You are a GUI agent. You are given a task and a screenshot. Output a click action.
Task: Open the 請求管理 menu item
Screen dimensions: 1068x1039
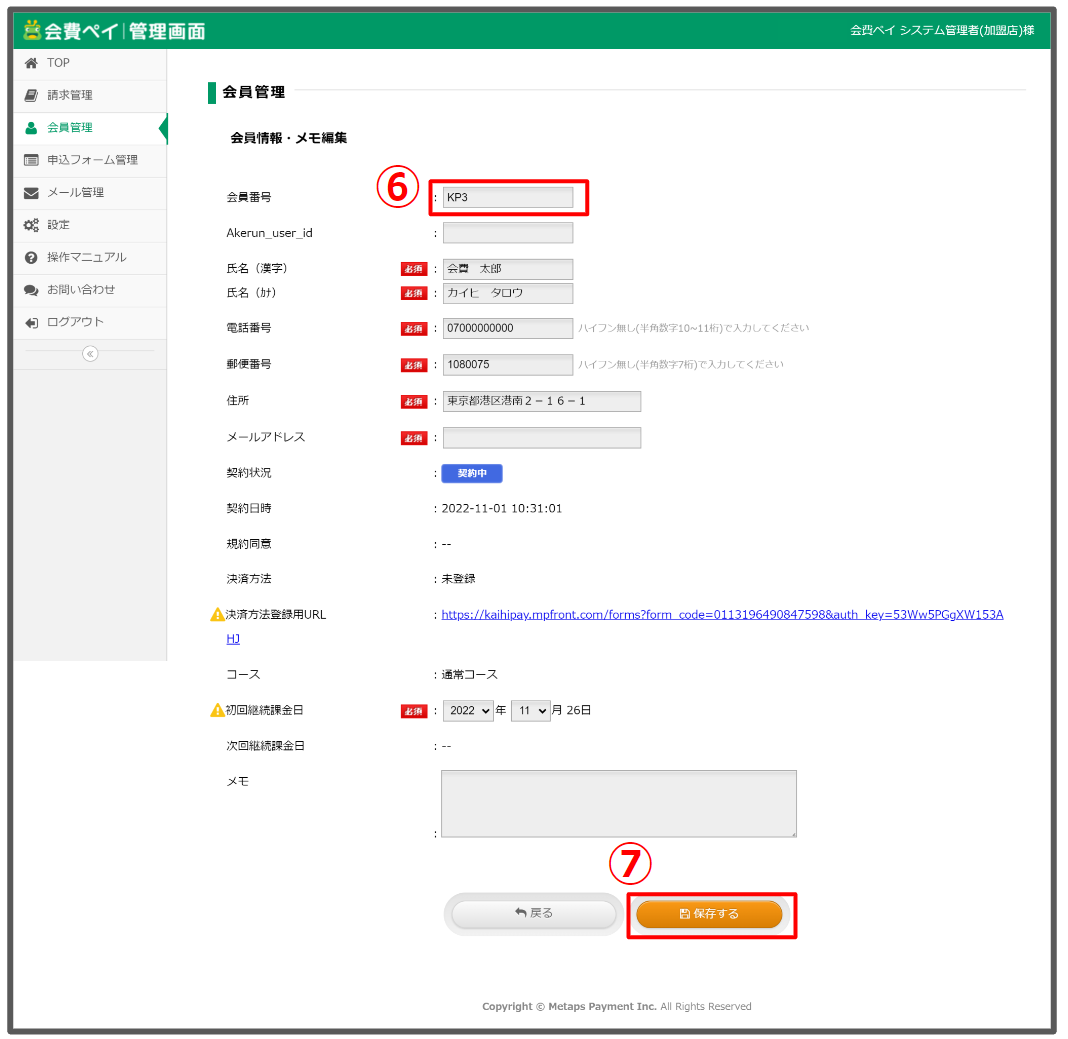70,95
